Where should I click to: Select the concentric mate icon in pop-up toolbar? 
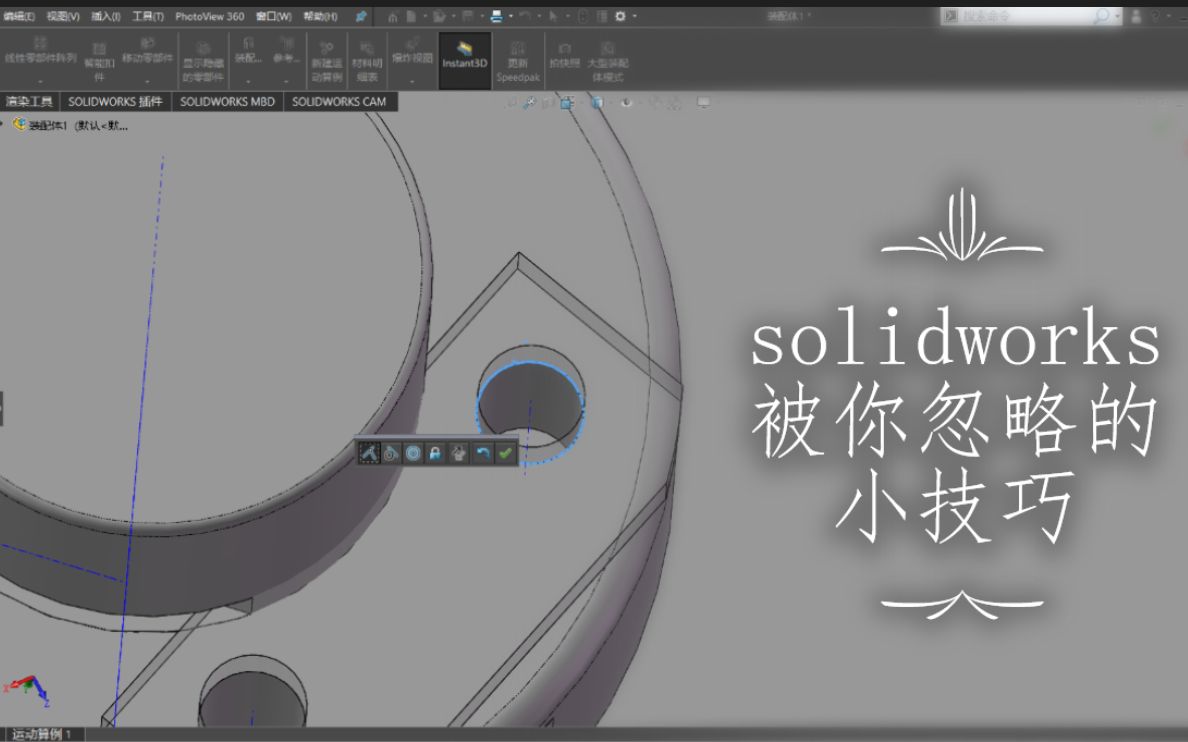(x=413, y=453)
